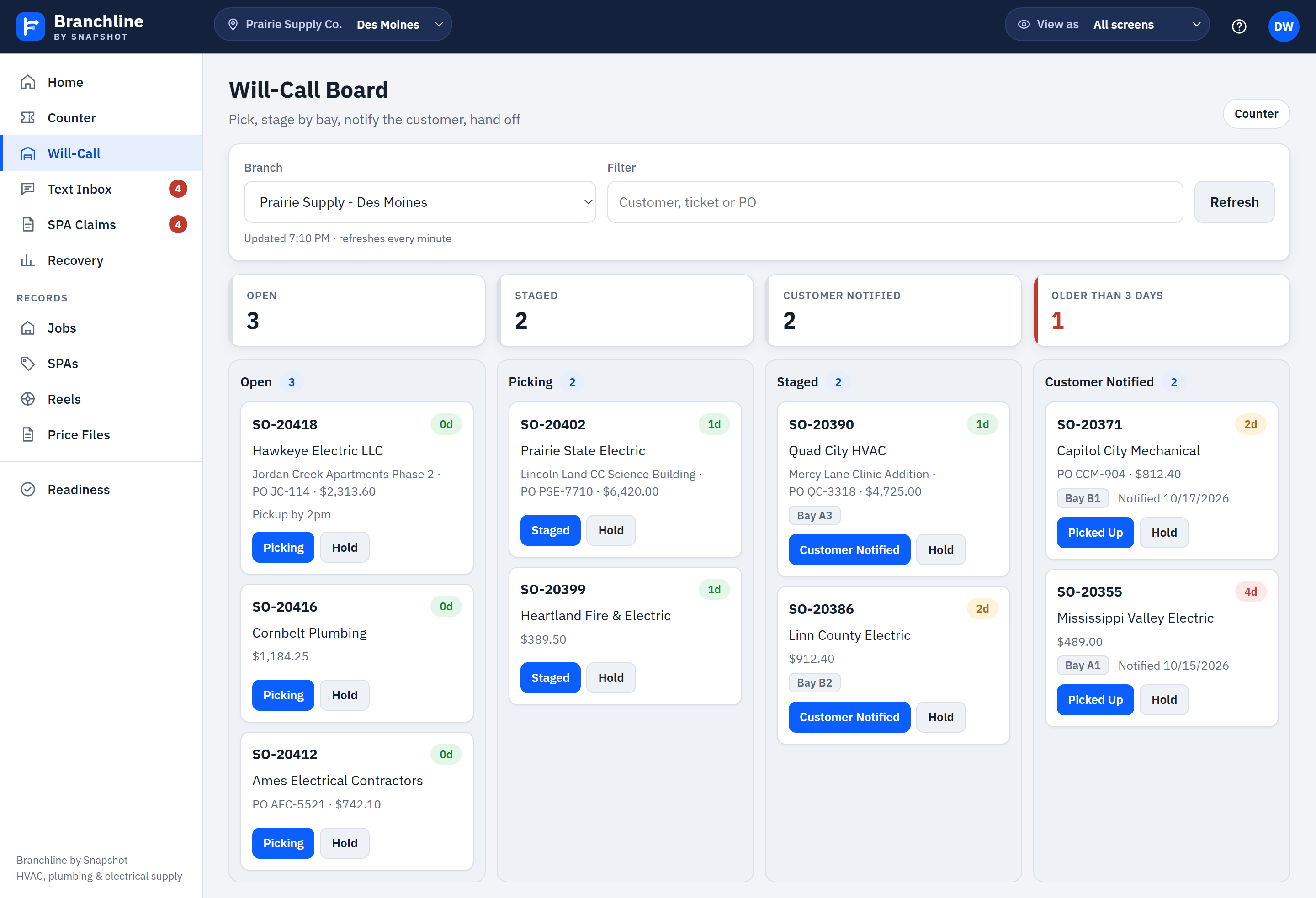
Task: Mark SO-20386 Linn County Electric Customer Notified
Action: [849, 718]
